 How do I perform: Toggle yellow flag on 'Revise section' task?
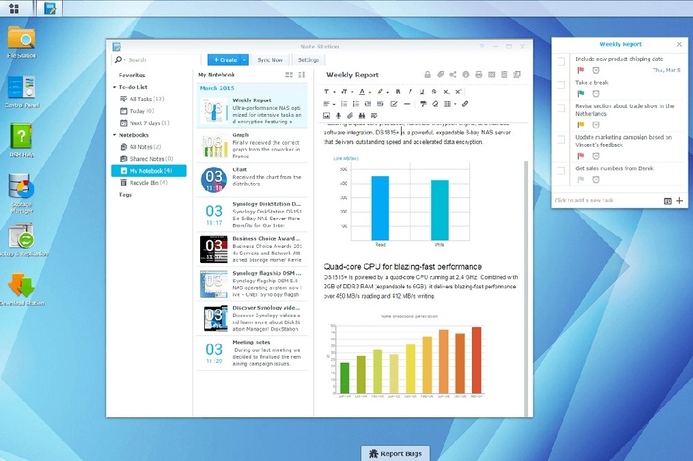tap(581, 125)
